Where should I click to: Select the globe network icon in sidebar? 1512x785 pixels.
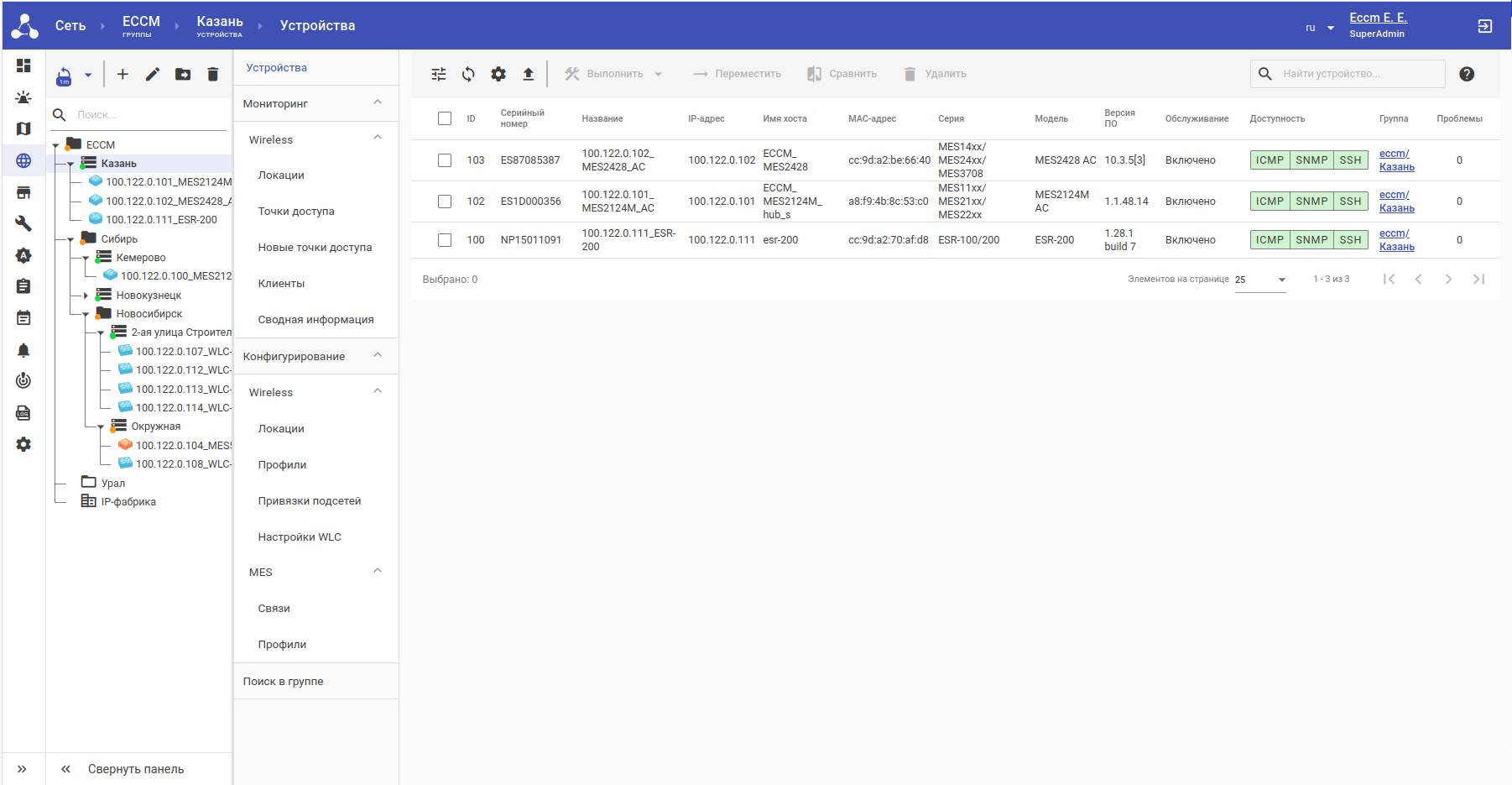point(23,160)
